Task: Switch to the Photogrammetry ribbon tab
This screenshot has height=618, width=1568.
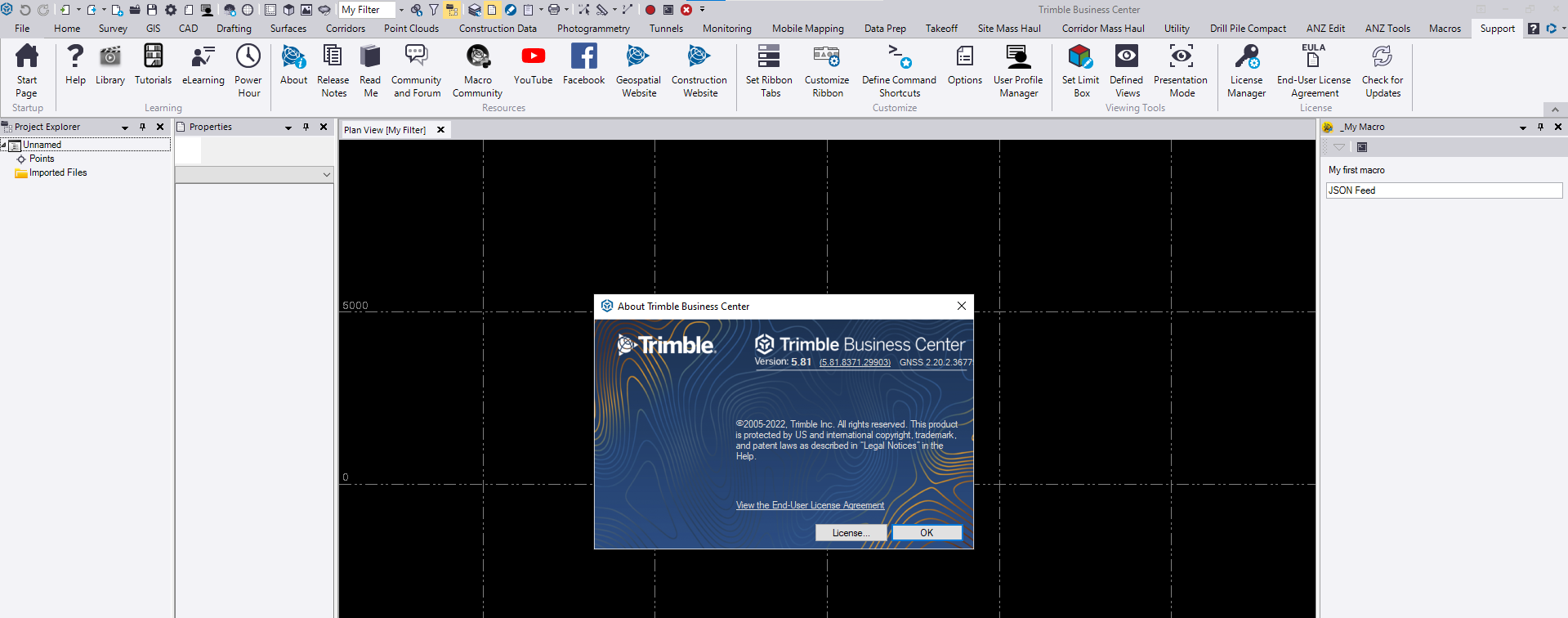Action: click(x=593, y=29)
